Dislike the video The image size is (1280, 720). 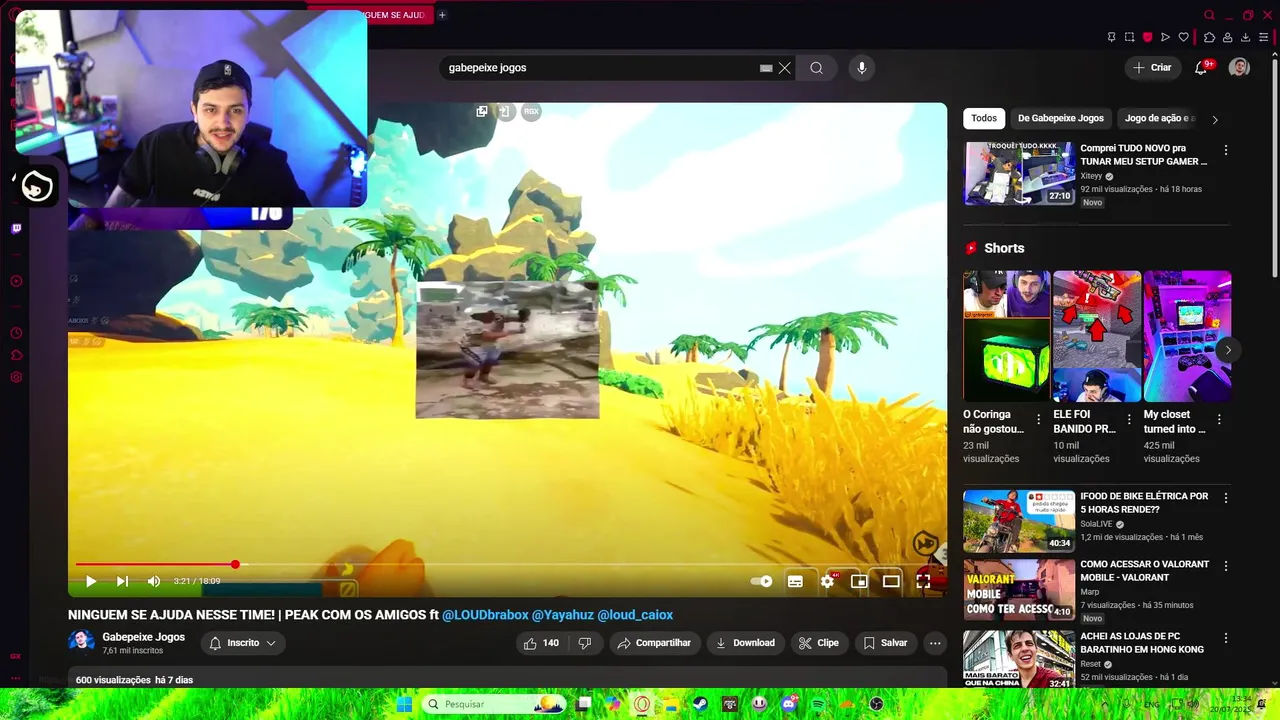(585, 643)
